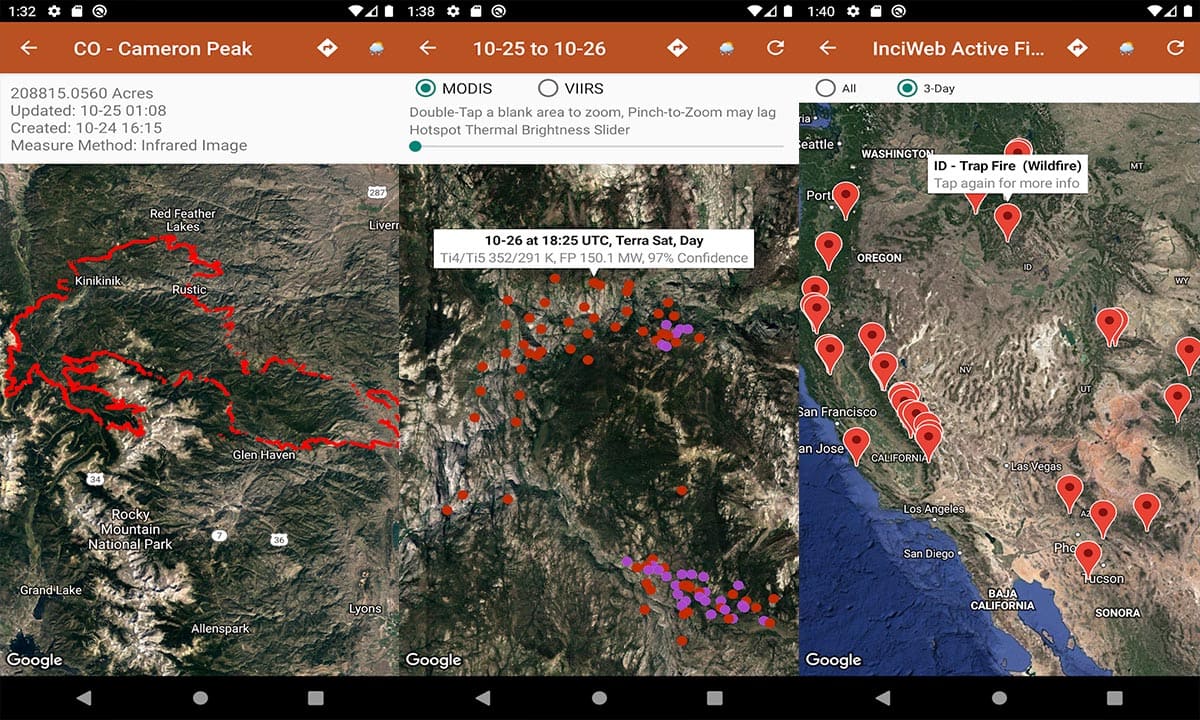The width and height of the screenshot is (1200, 720).
Task: Tap the 10-25 to 10-26 title
Action: click(539, 48)
